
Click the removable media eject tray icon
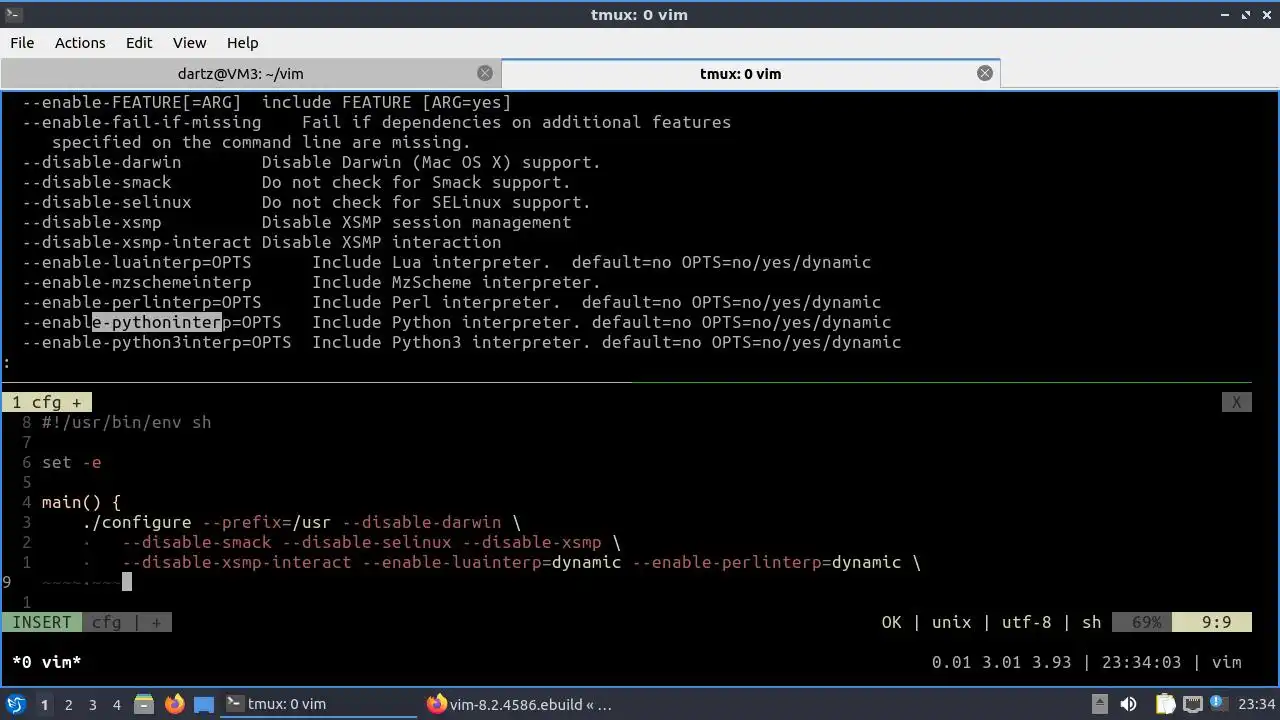click(x=1099, y=704)
